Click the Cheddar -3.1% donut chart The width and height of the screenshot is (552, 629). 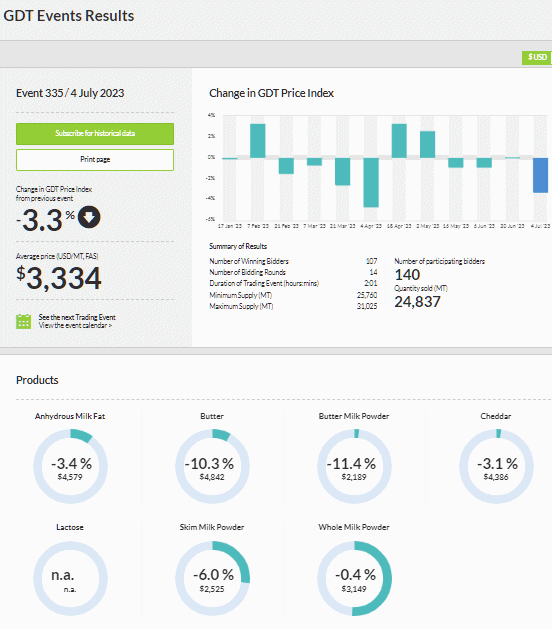[x=496, y=466]
